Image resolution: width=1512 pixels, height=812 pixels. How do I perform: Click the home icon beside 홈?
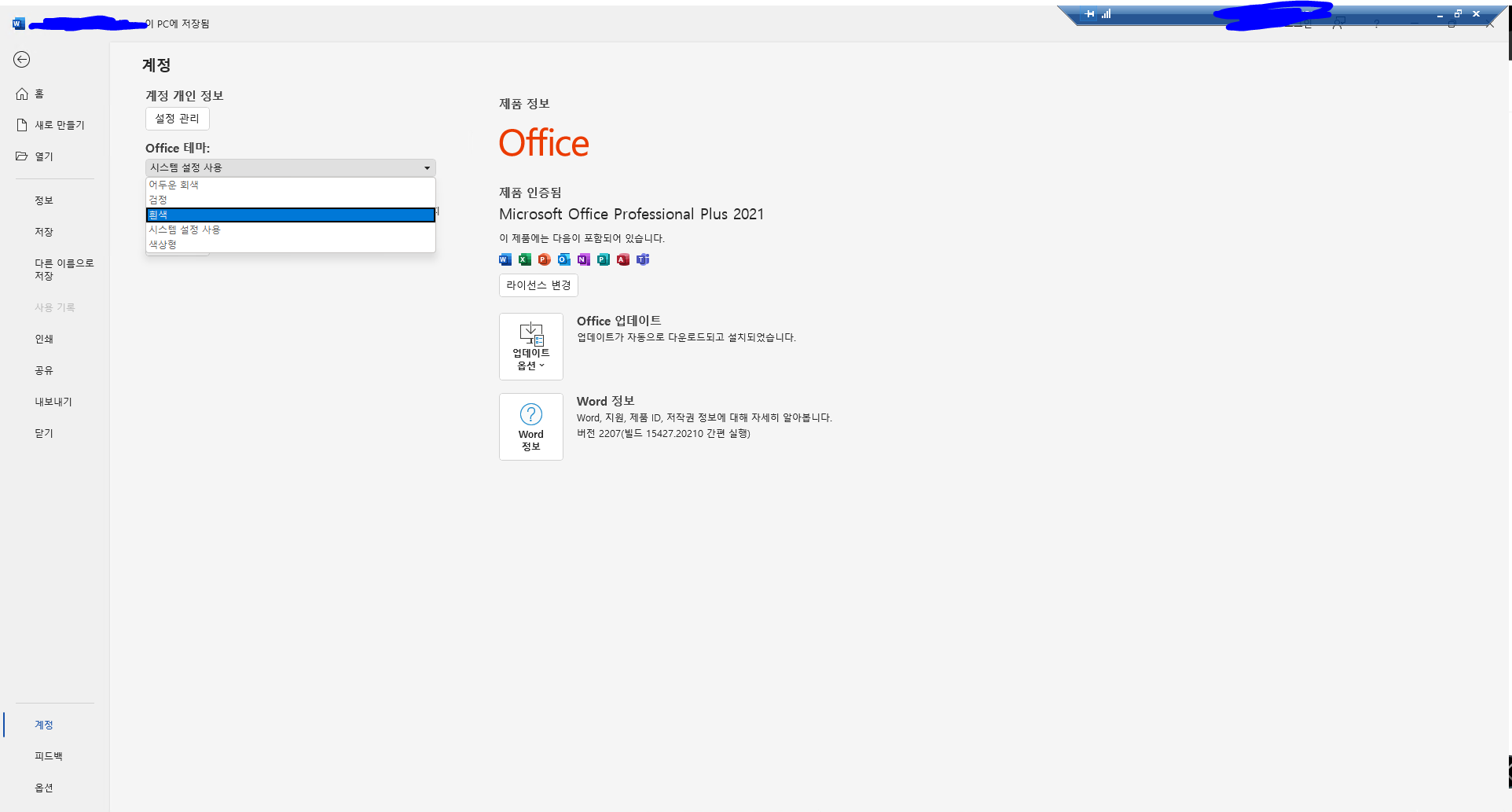point(22,94)
